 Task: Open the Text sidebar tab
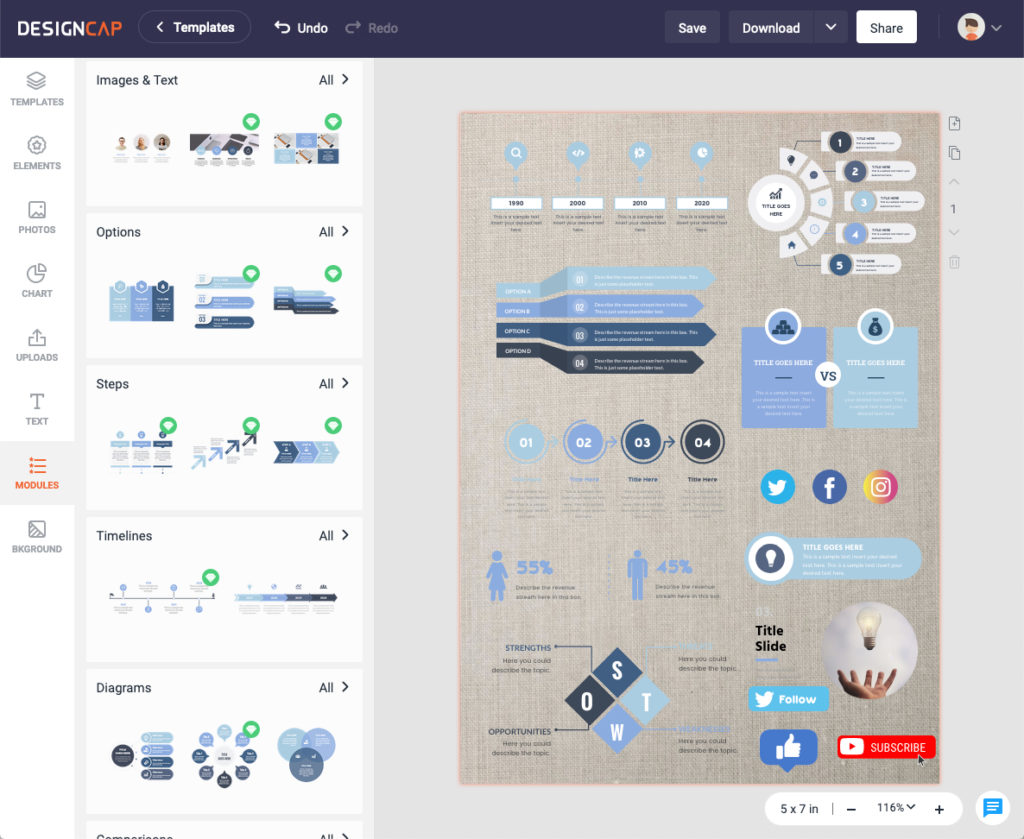37,409
